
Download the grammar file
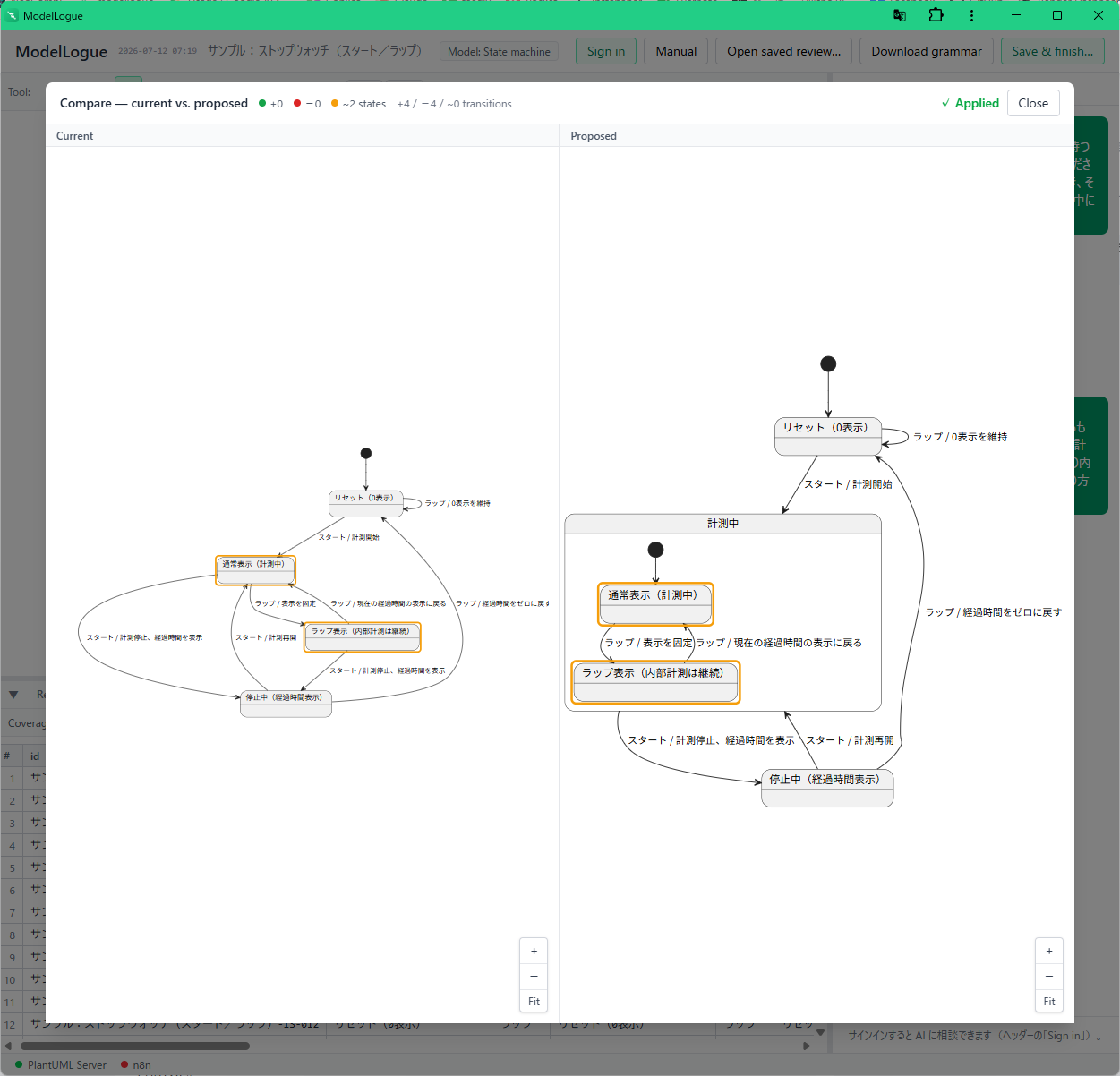pos(927,51)
